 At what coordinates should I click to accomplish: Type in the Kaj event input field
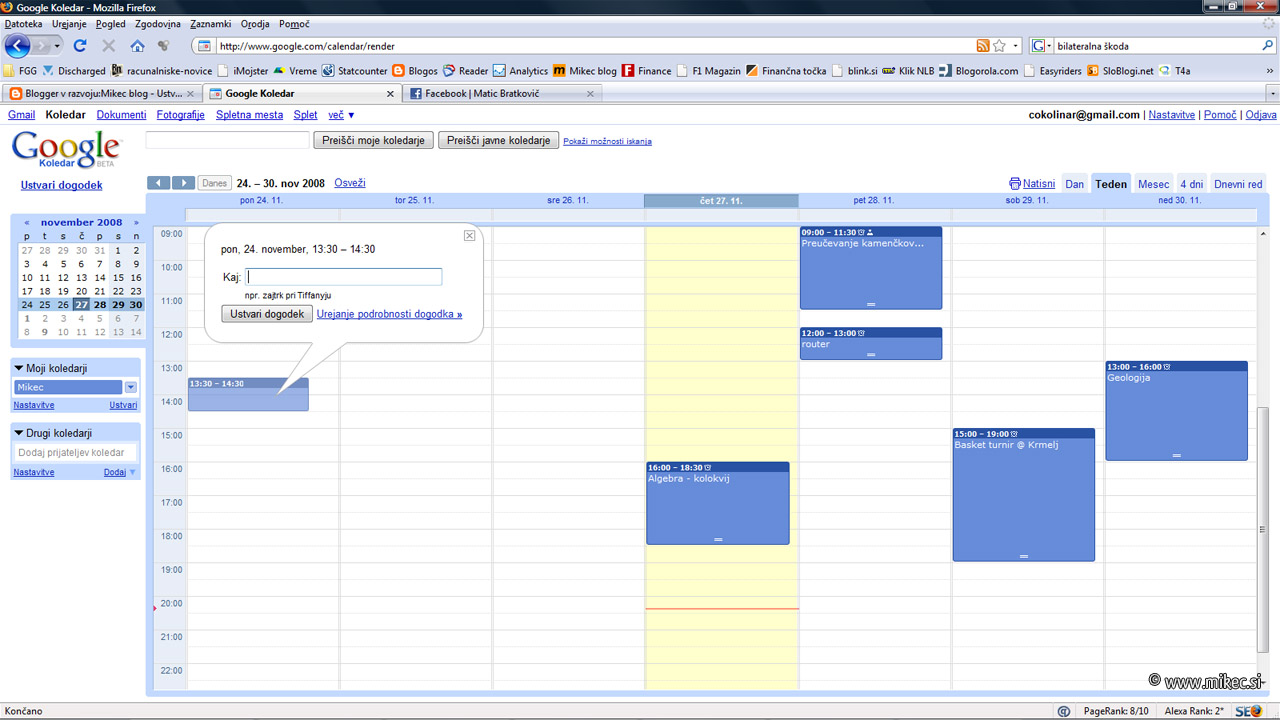[x=344, y=276]
